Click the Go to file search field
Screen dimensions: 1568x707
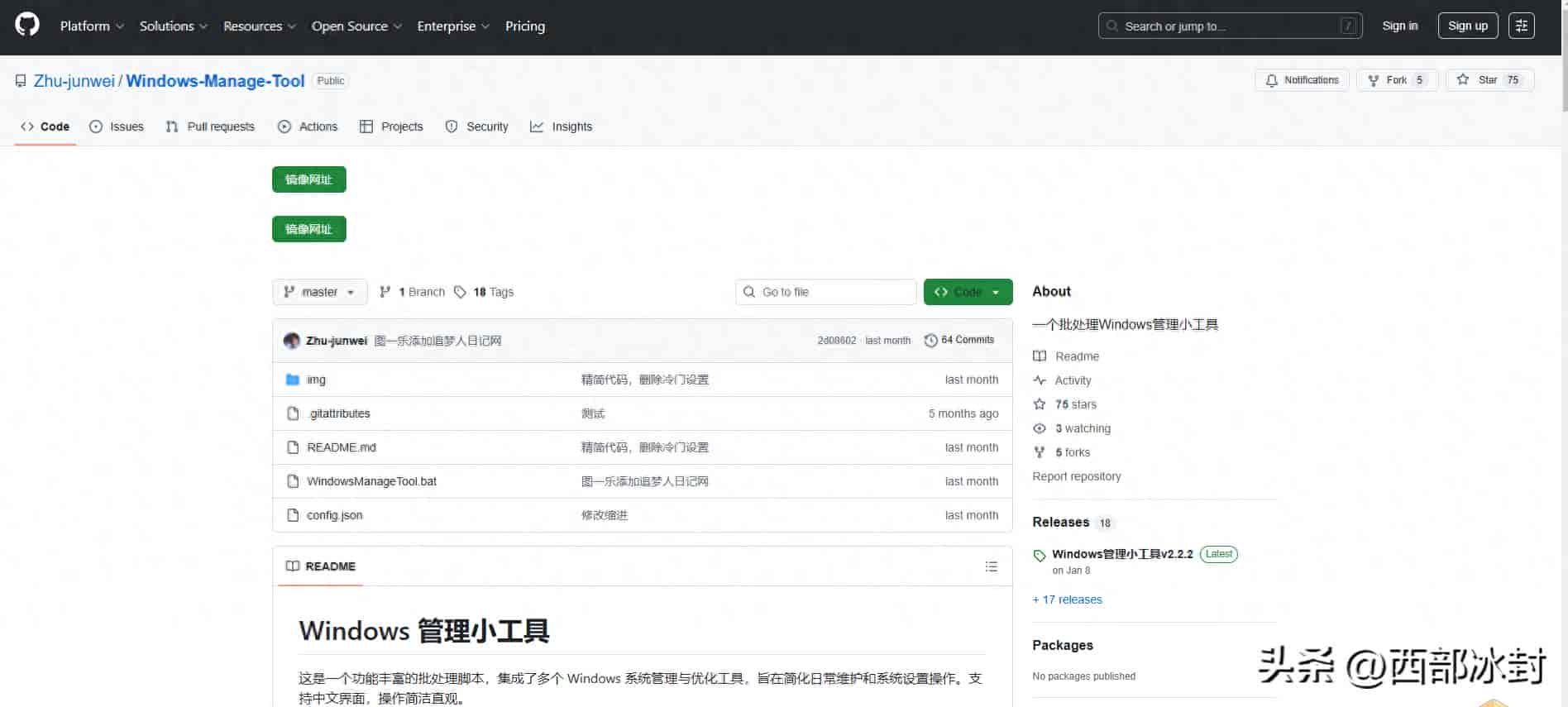[826, 292]
